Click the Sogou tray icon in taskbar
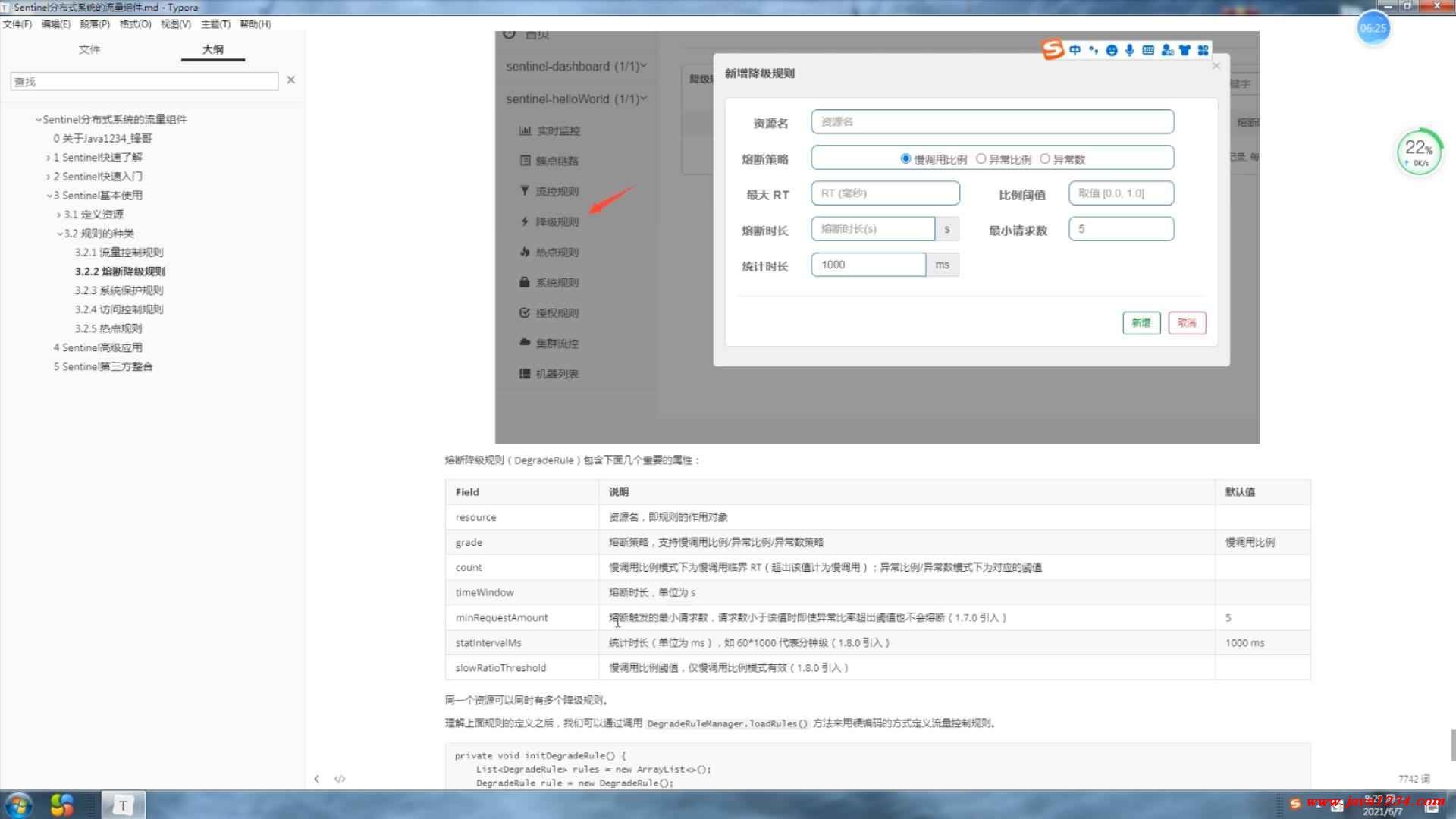 tap(1295, 804)
